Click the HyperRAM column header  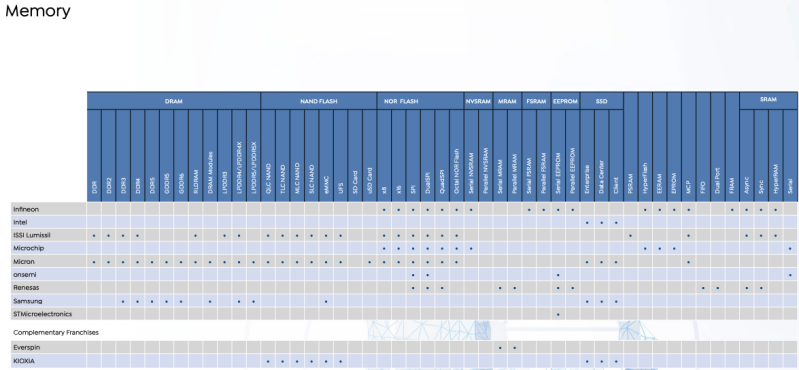pos(776,155)
